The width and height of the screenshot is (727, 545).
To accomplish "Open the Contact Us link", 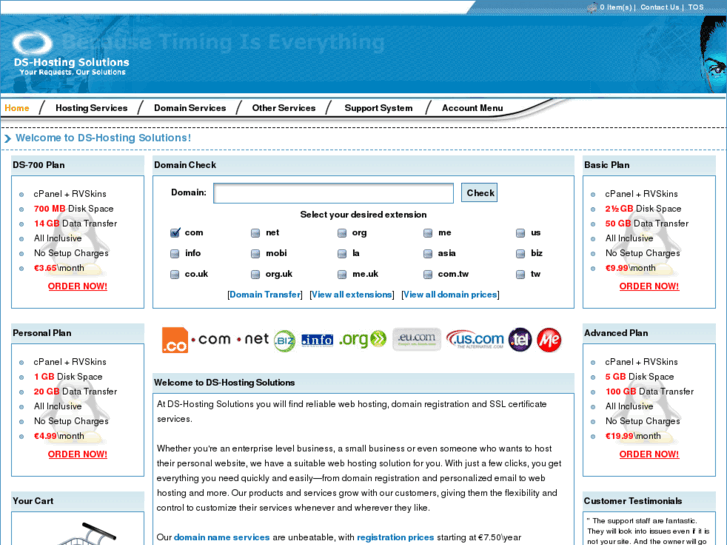I will (x=660, y=7).
